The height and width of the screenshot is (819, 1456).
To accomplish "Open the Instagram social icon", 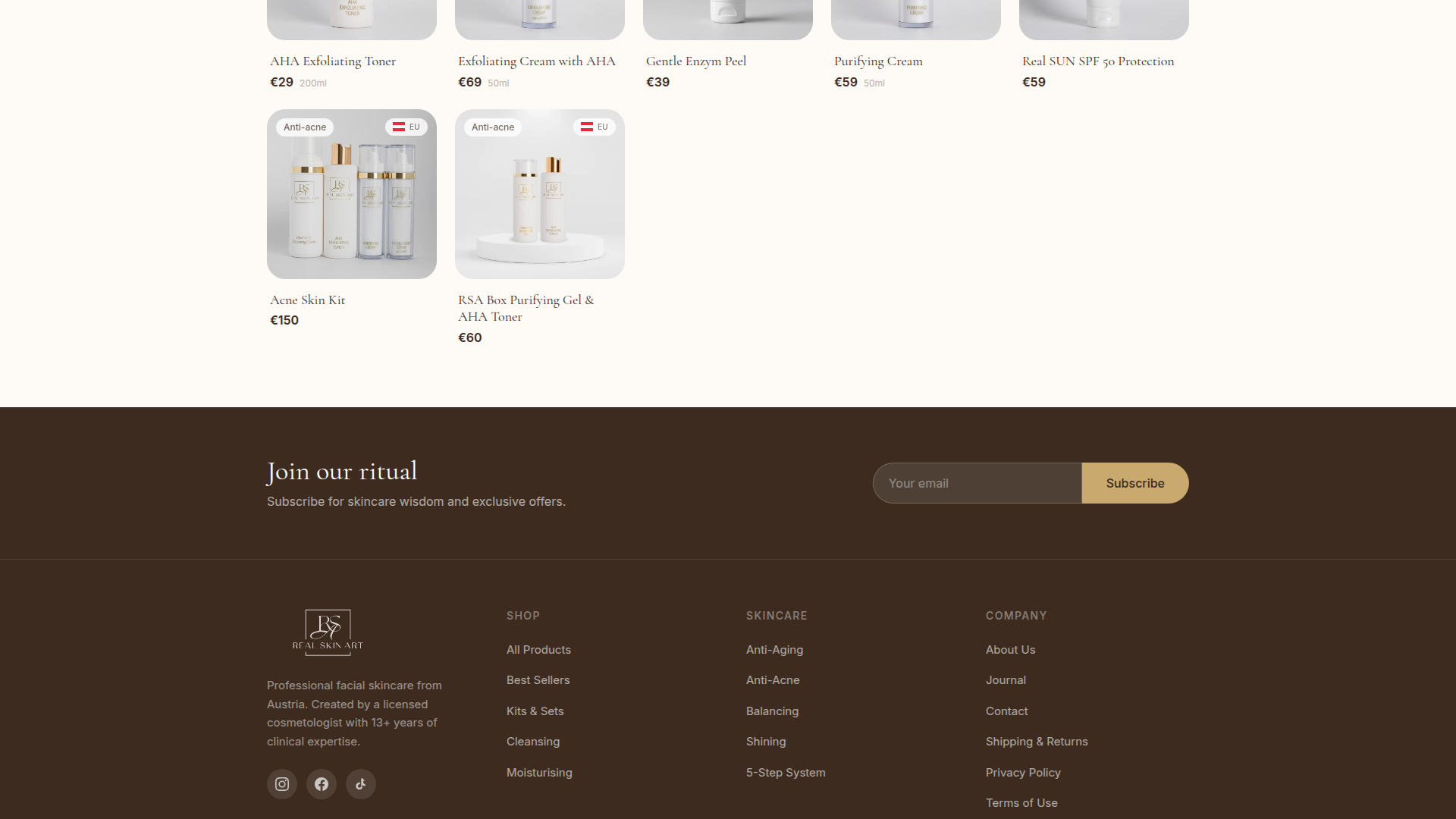I will [281, 784].
